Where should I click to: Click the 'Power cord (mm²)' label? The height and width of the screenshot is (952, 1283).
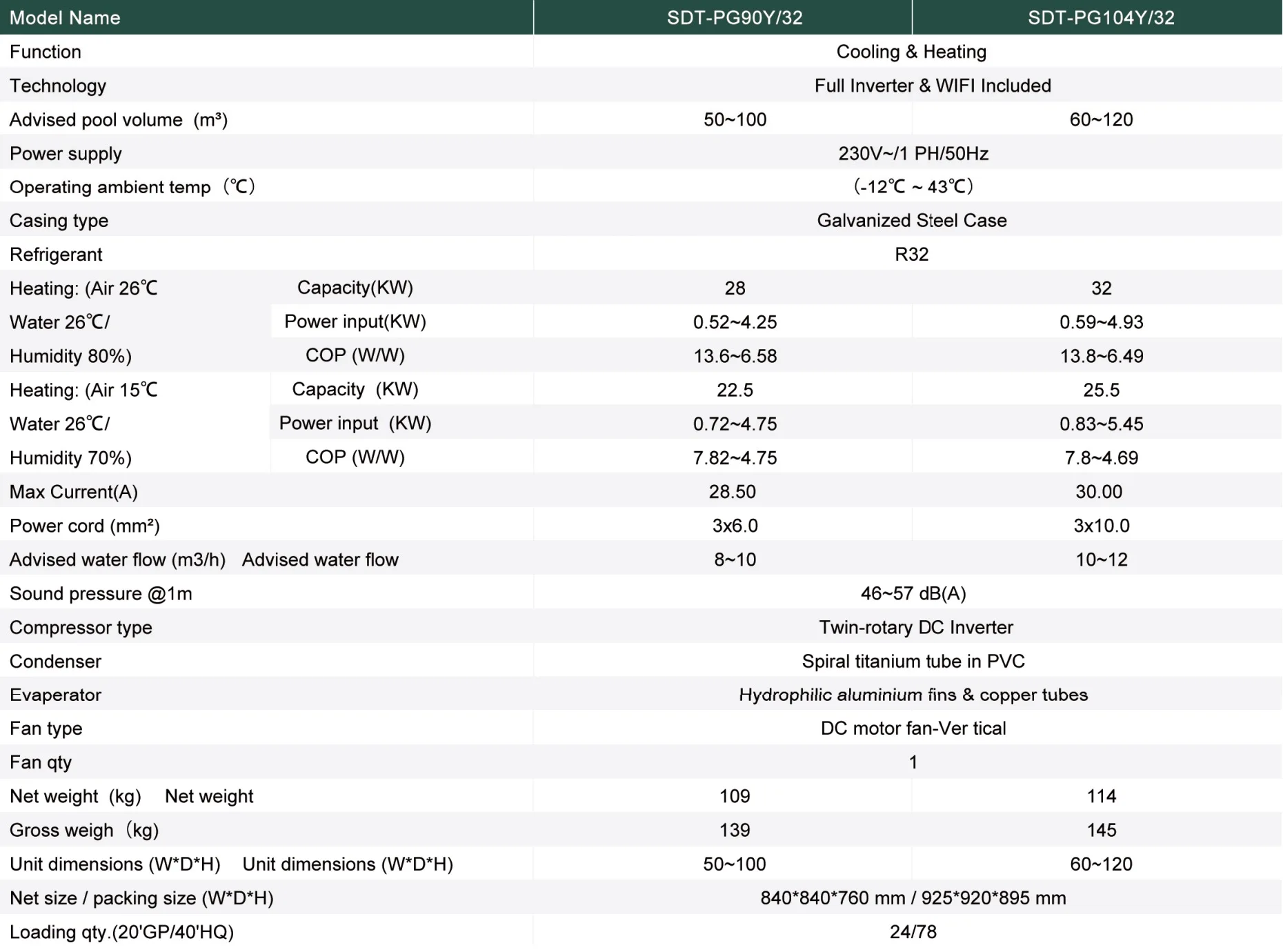(x=85, y=526)
